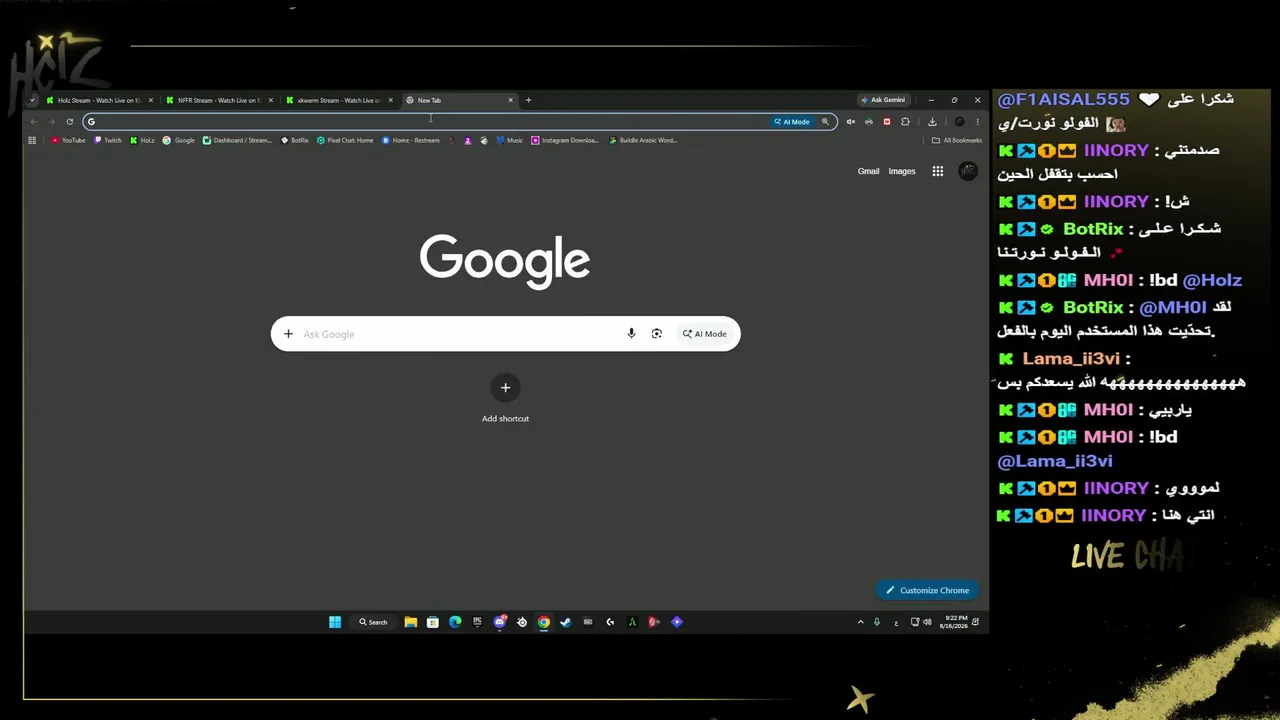
Task: Show hidden icons in the system tray
Action: [x=860, y=622]
